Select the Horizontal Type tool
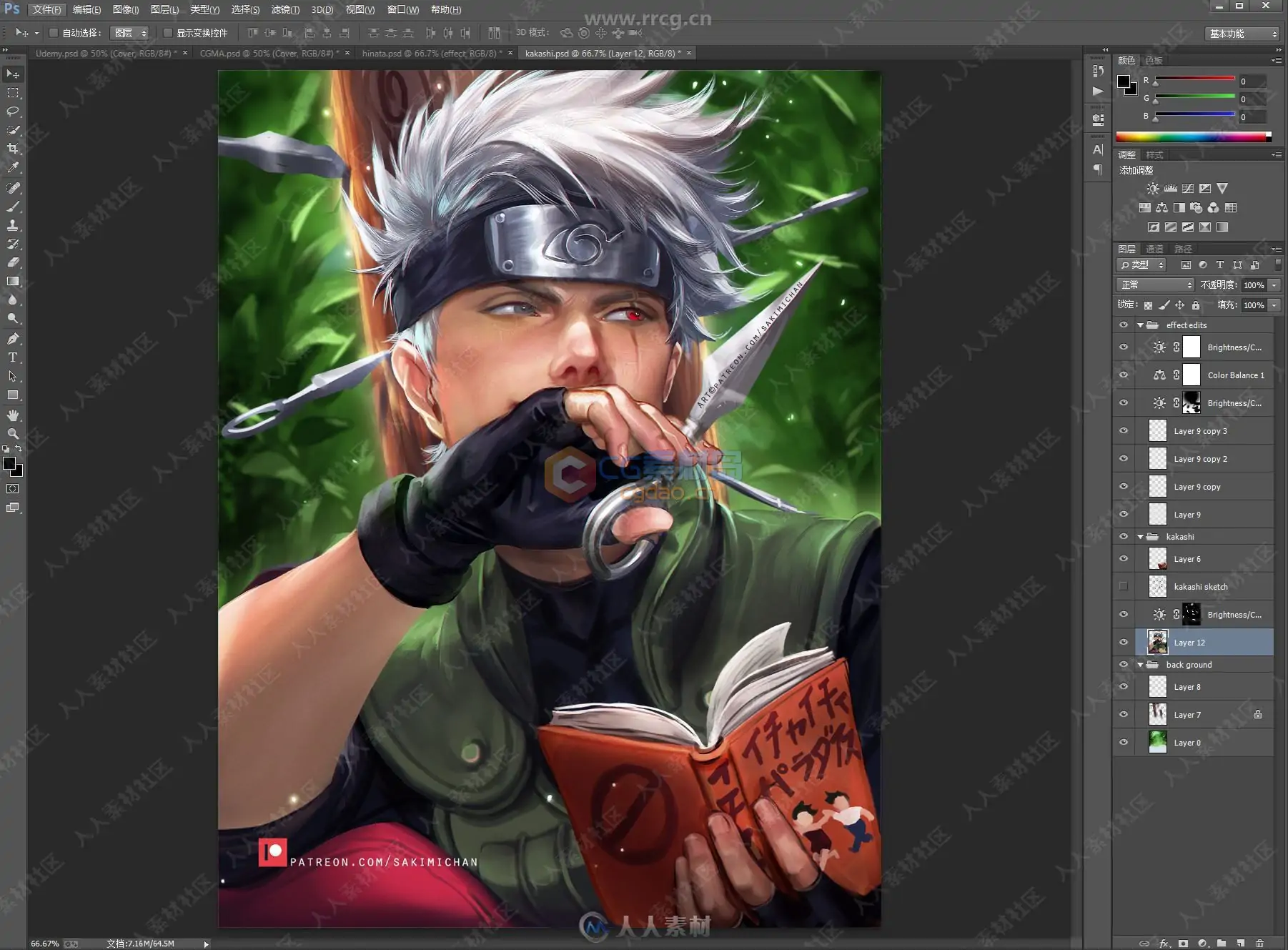Image resolution: width=1288 pixels, height=950 pixels. click(13, 357)
